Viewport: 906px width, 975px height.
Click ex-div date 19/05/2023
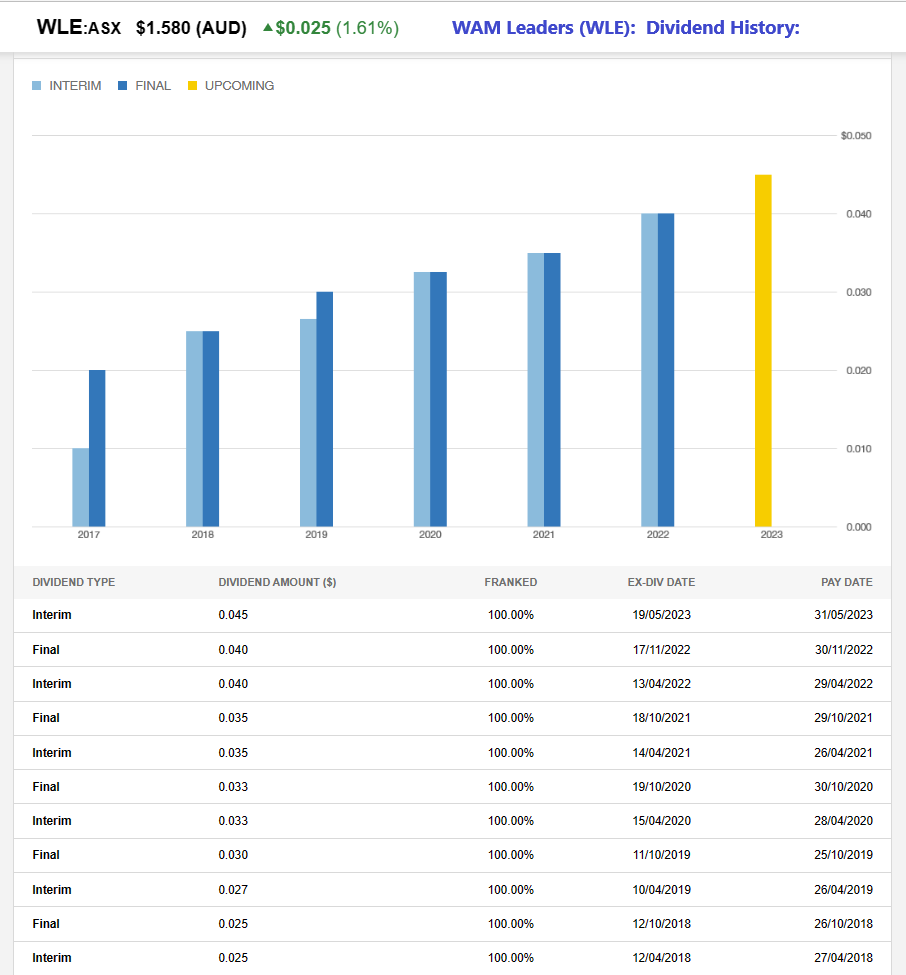click(662, 615)
